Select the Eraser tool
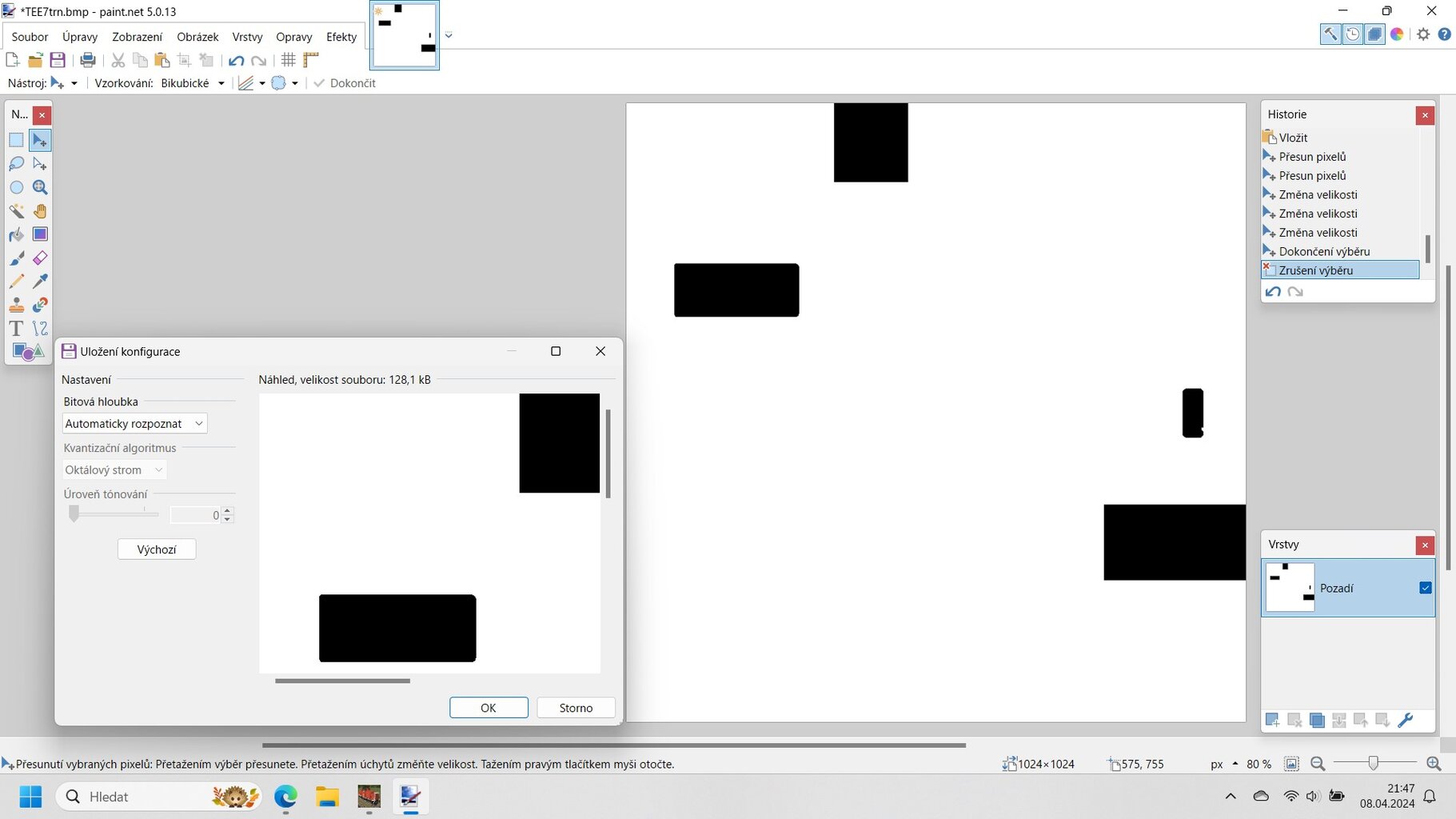The width and height of the screenshot is (1456, 819). click(40, 258)
